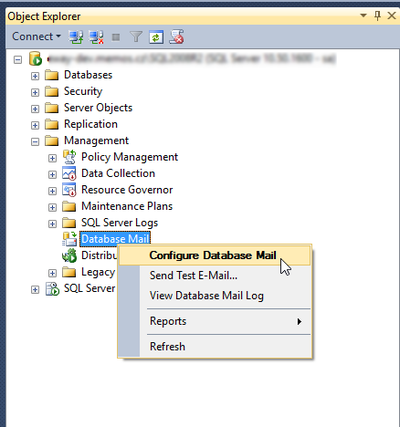Select the Maintenance Plans tree item

pyautogui.click(x=127, y=206)
